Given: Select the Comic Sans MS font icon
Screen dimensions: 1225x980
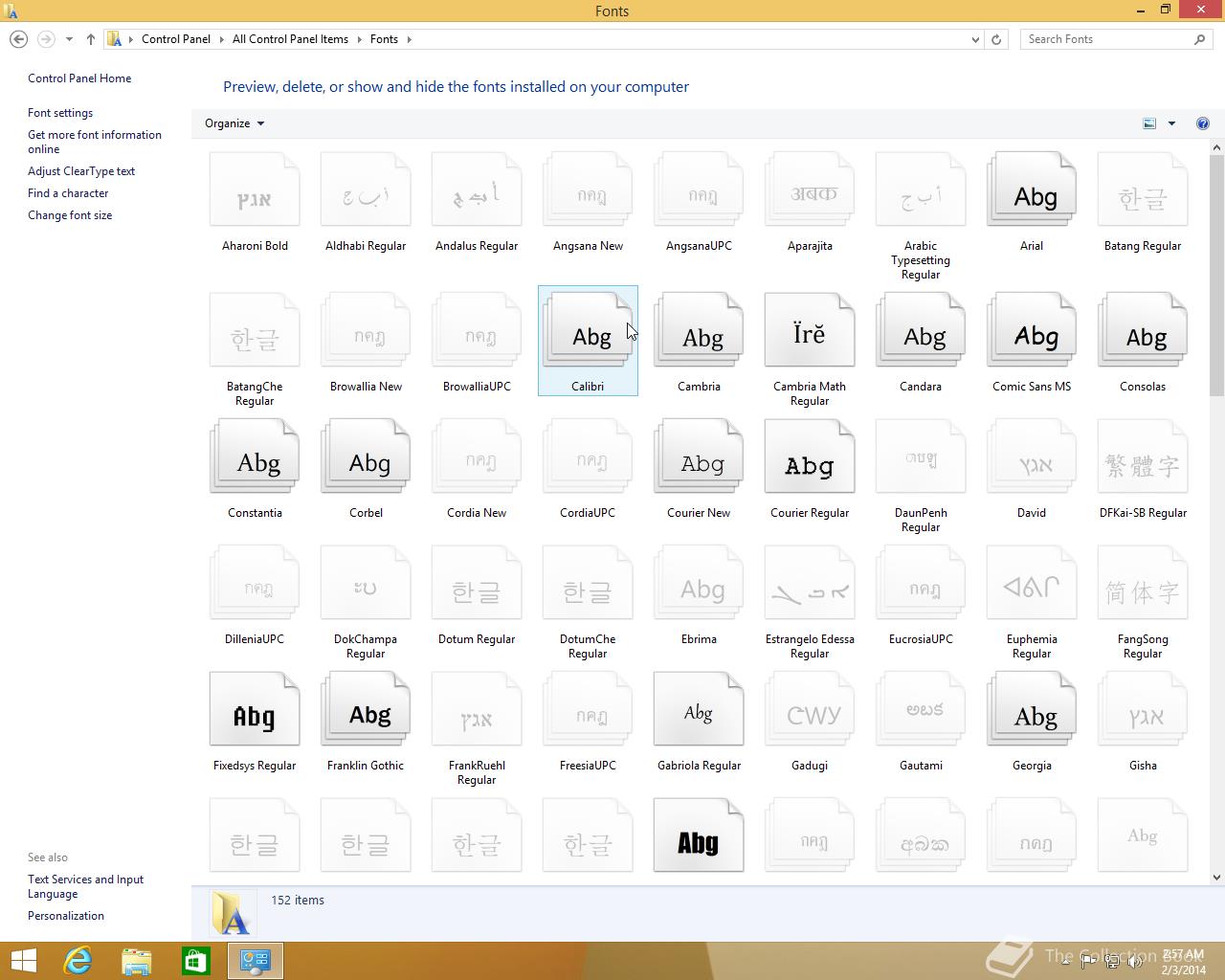Looking at the screenshot, I should pos(1032,331).
